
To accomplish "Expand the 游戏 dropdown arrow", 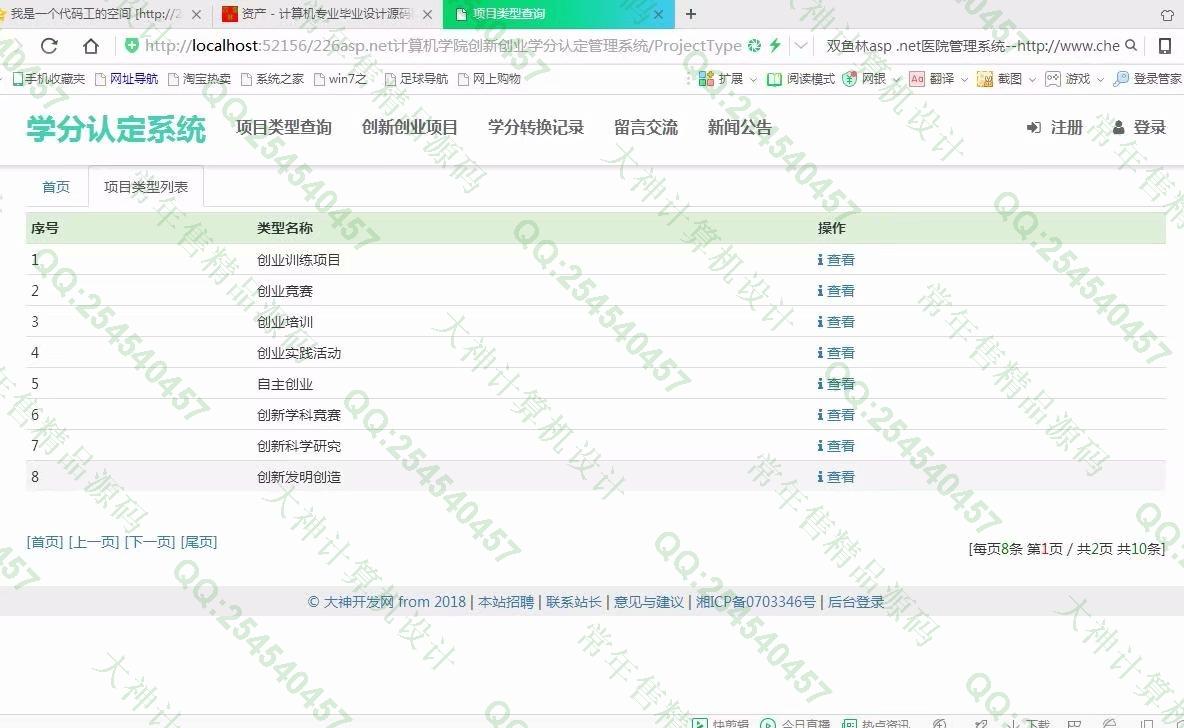I will pyautogui.click(x=1100, y=79).
